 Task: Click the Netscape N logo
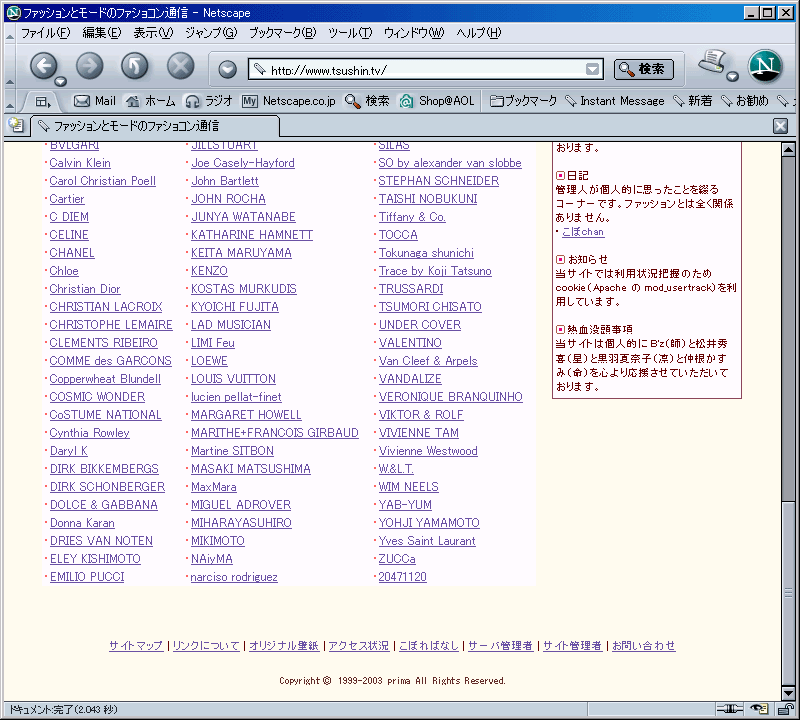(x=765, y=66)
